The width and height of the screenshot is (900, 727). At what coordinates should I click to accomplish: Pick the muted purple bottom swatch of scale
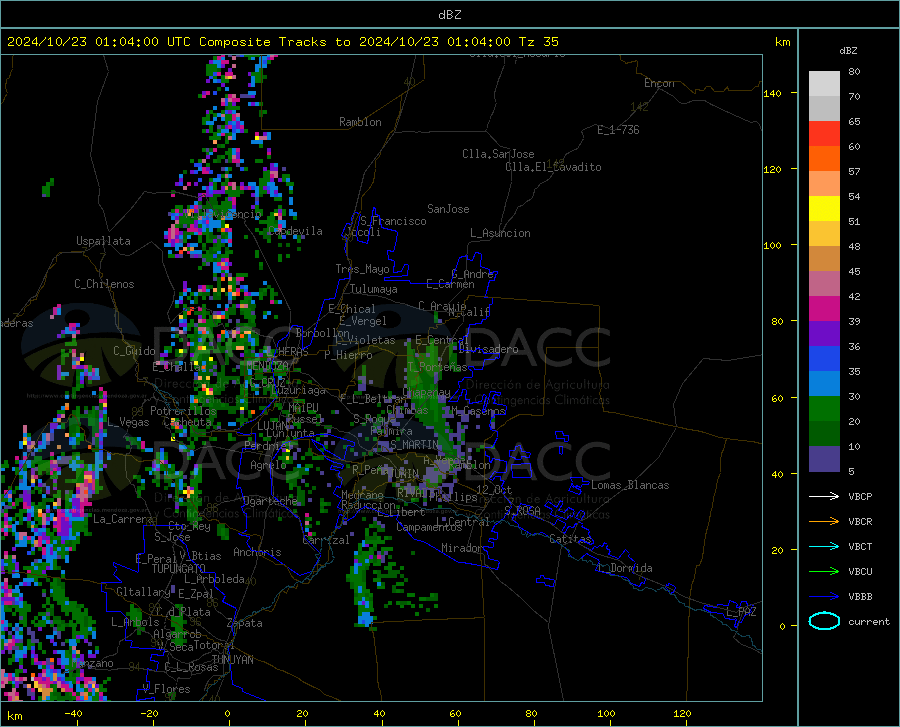(x=824, y=459)
